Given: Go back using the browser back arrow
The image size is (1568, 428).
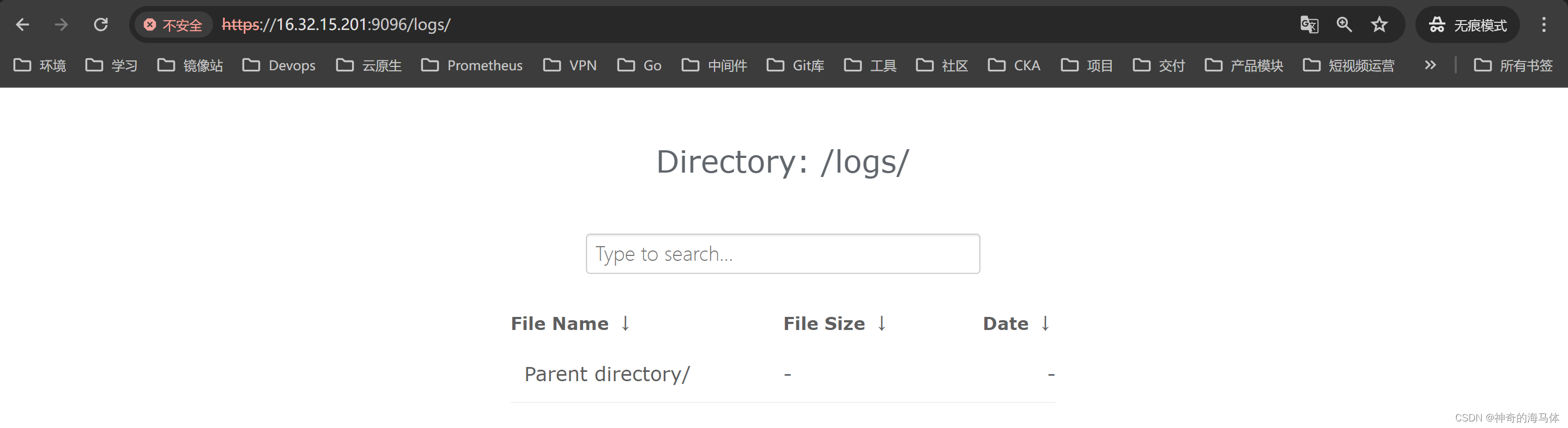Looking at the screenshot, I should pyautogui.click(x=22, y=25).
